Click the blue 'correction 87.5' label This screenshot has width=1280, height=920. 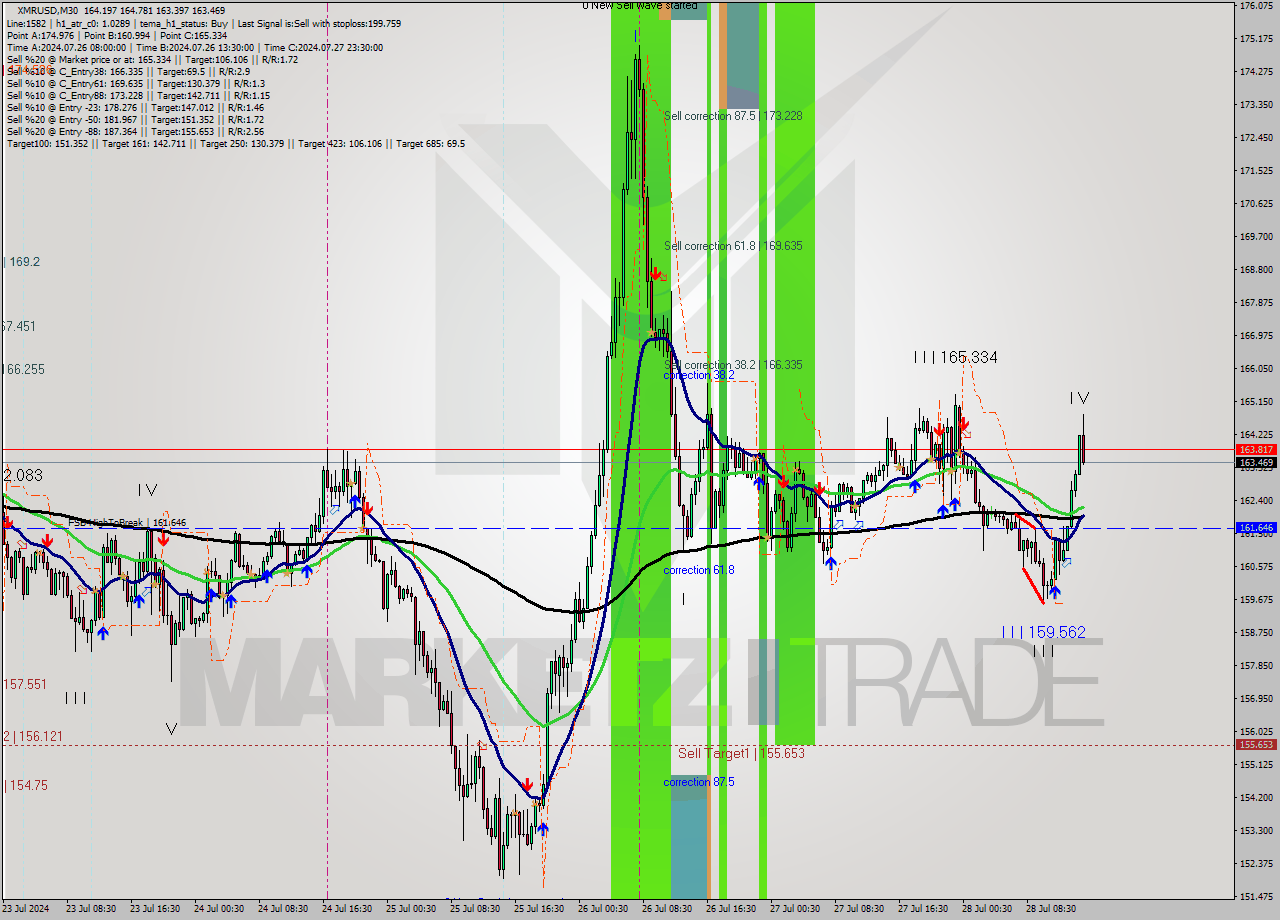tap(699, 782)
